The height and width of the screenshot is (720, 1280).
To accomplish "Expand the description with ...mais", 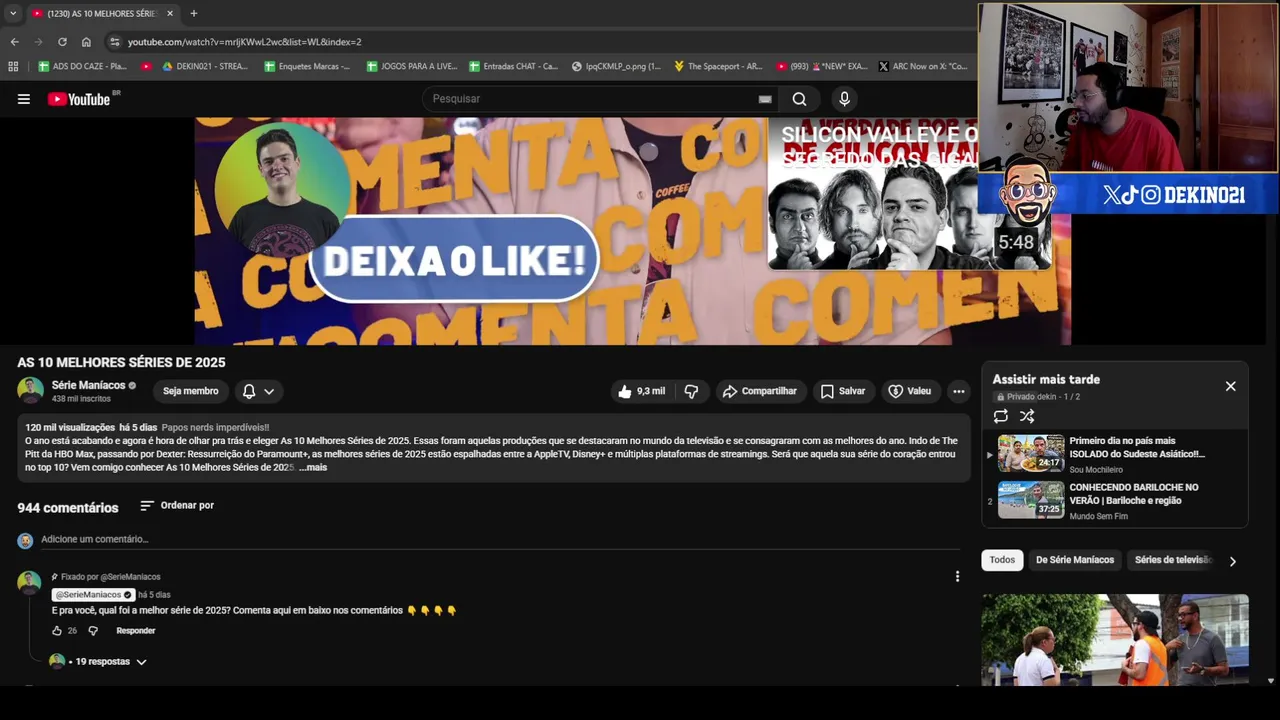I will click(313, 467).
